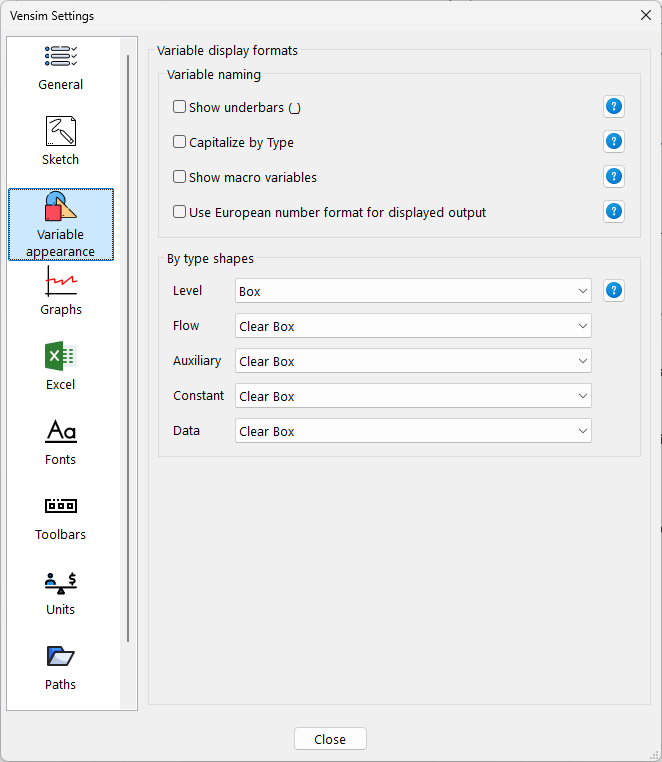Open the General settings section
This screenshot has width=662, height=762.
click(61, 68)
